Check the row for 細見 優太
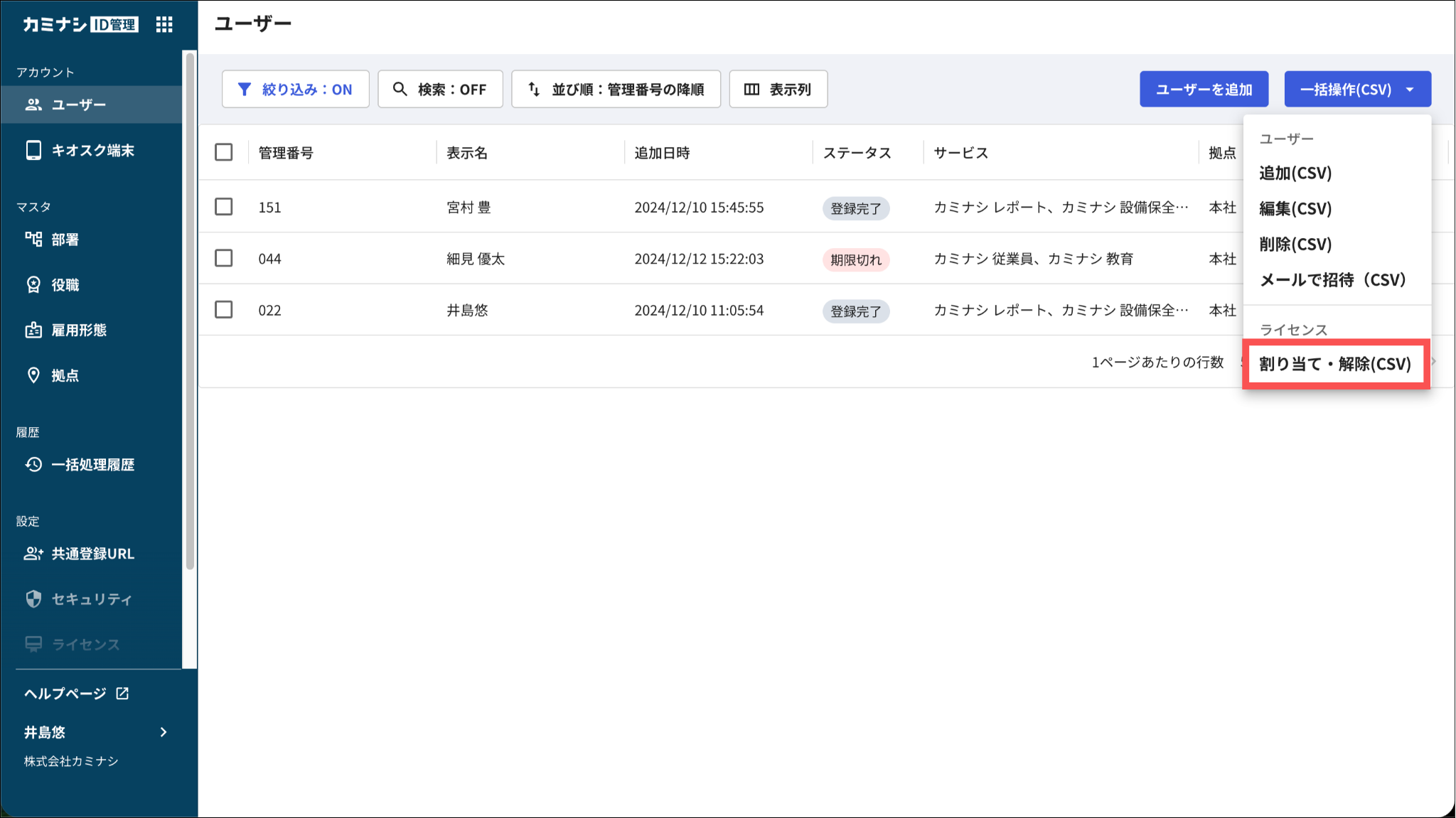This screenshot has width=1456, height=818. (x=224, y=258)
